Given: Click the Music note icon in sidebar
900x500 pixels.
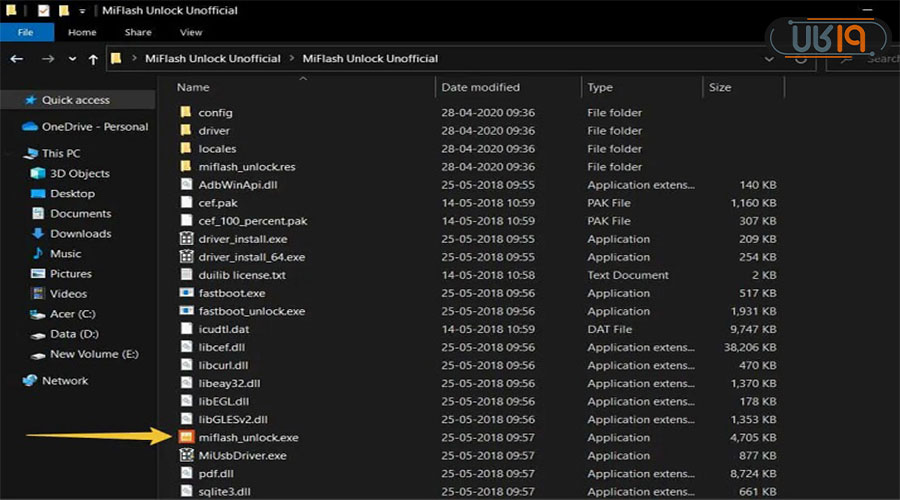Looking at the screenshot, I should tap(38, 253).
